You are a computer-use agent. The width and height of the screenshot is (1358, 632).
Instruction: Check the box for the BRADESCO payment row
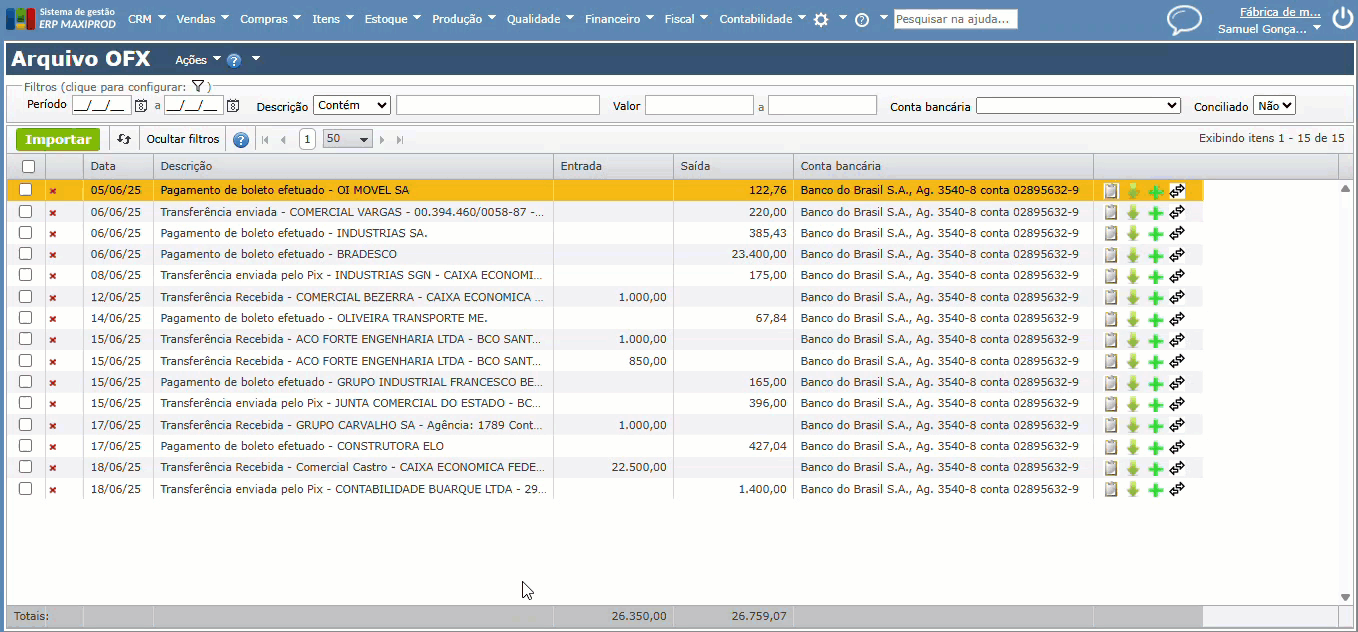point(26,254)
